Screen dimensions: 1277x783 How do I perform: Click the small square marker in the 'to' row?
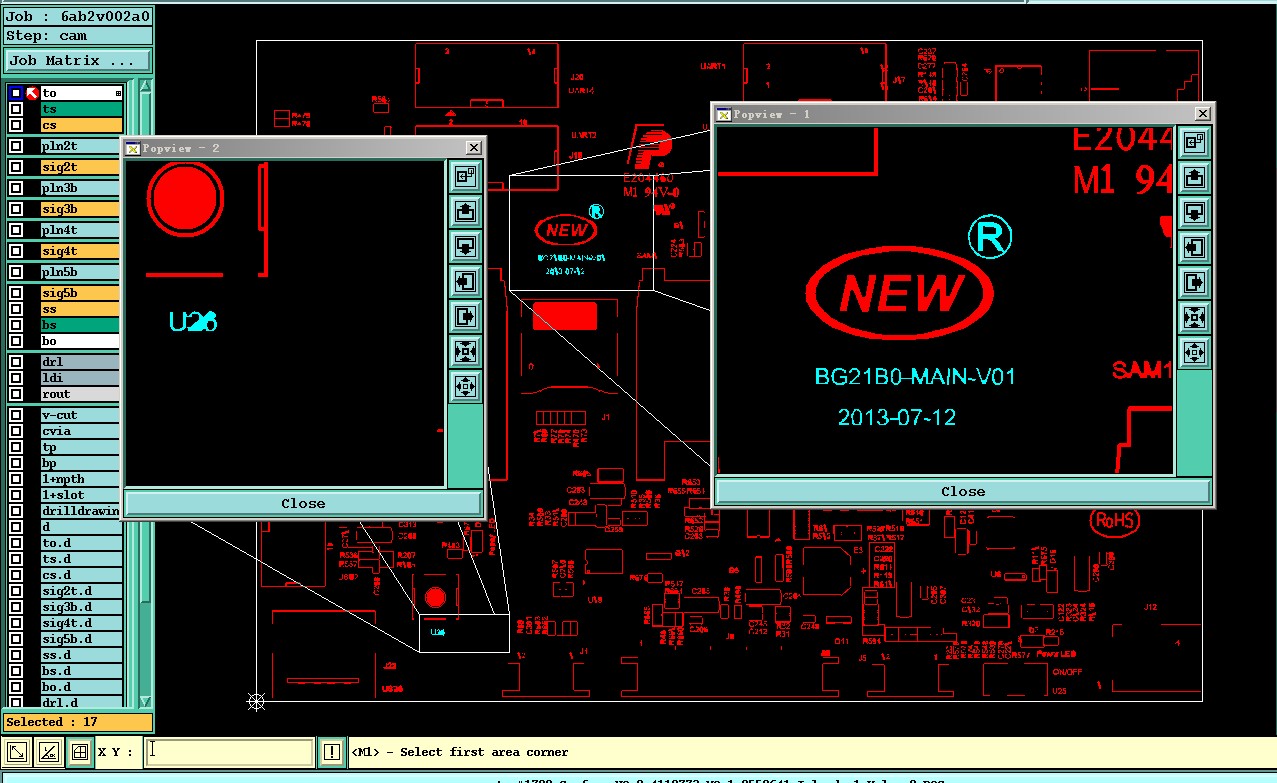(x=118, y=93)
